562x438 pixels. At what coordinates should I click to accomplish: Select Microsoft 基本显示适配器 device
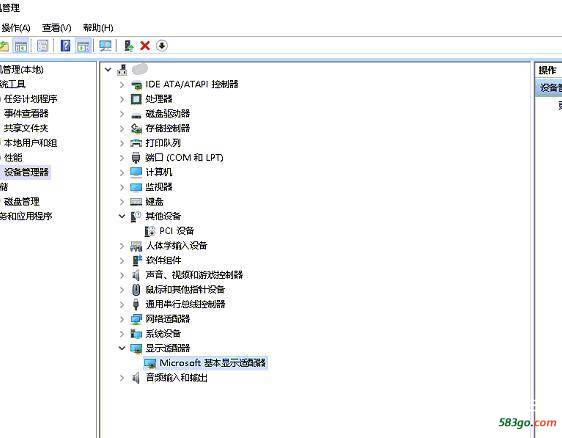(212, 363)
